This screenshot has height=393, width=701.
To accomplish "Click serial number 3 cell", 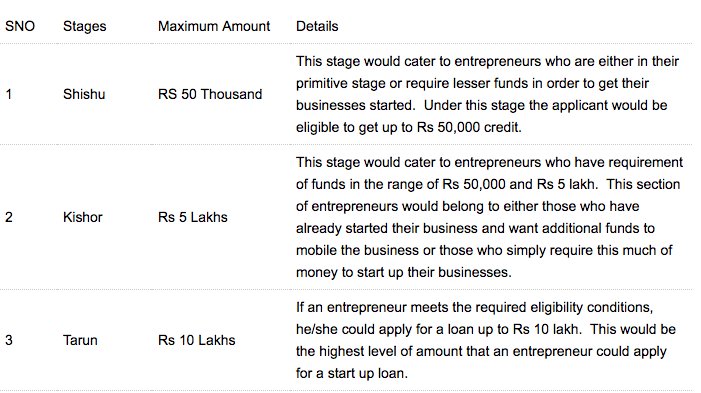I will [8, 340].
